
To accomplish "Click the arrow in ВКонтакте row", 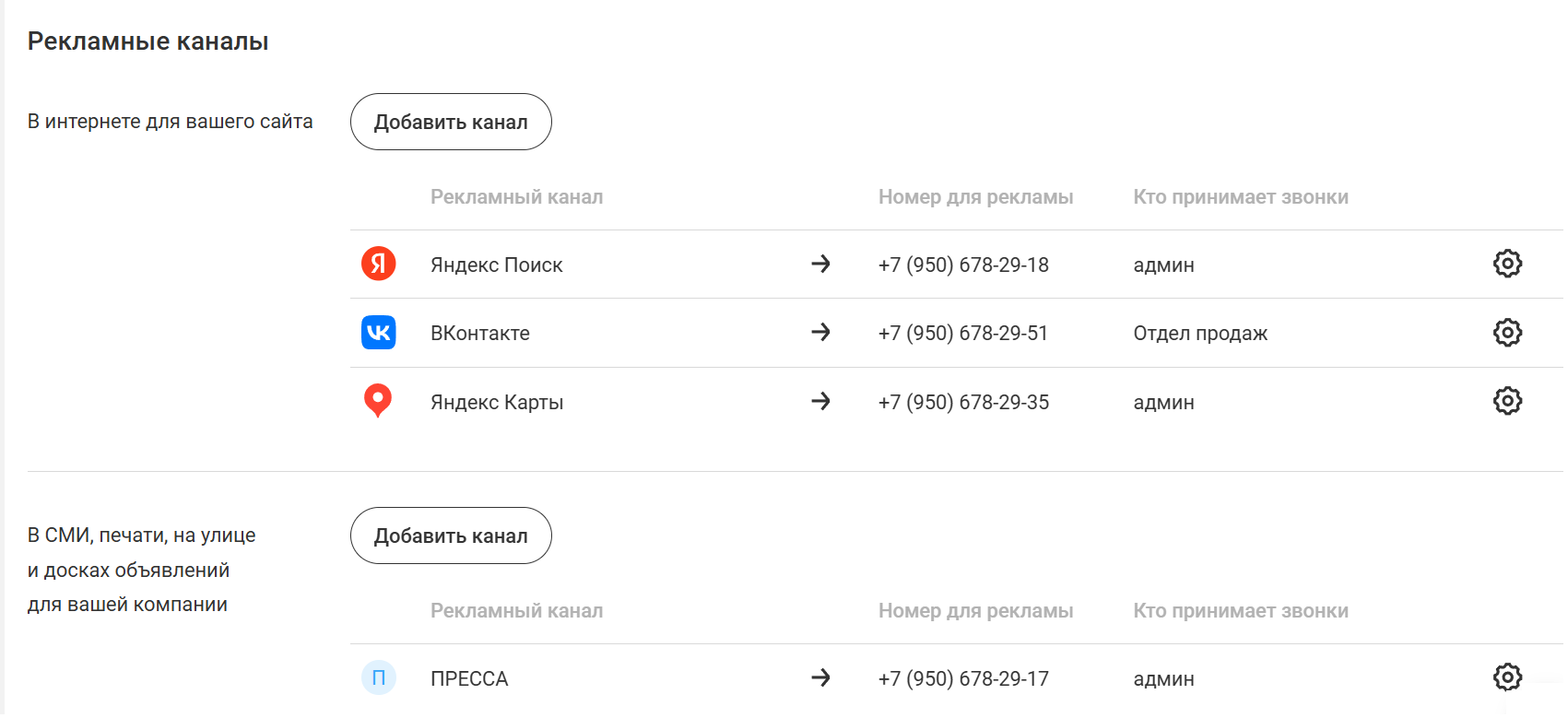I will pos(820,332).
